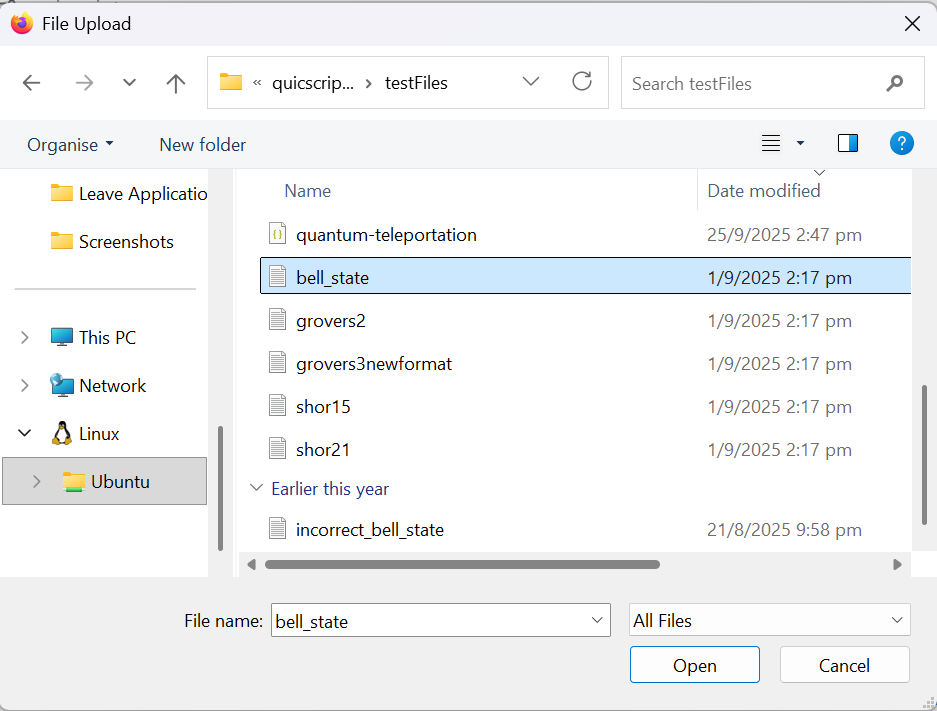Click New folder in the toolbar

coord(202,145)
